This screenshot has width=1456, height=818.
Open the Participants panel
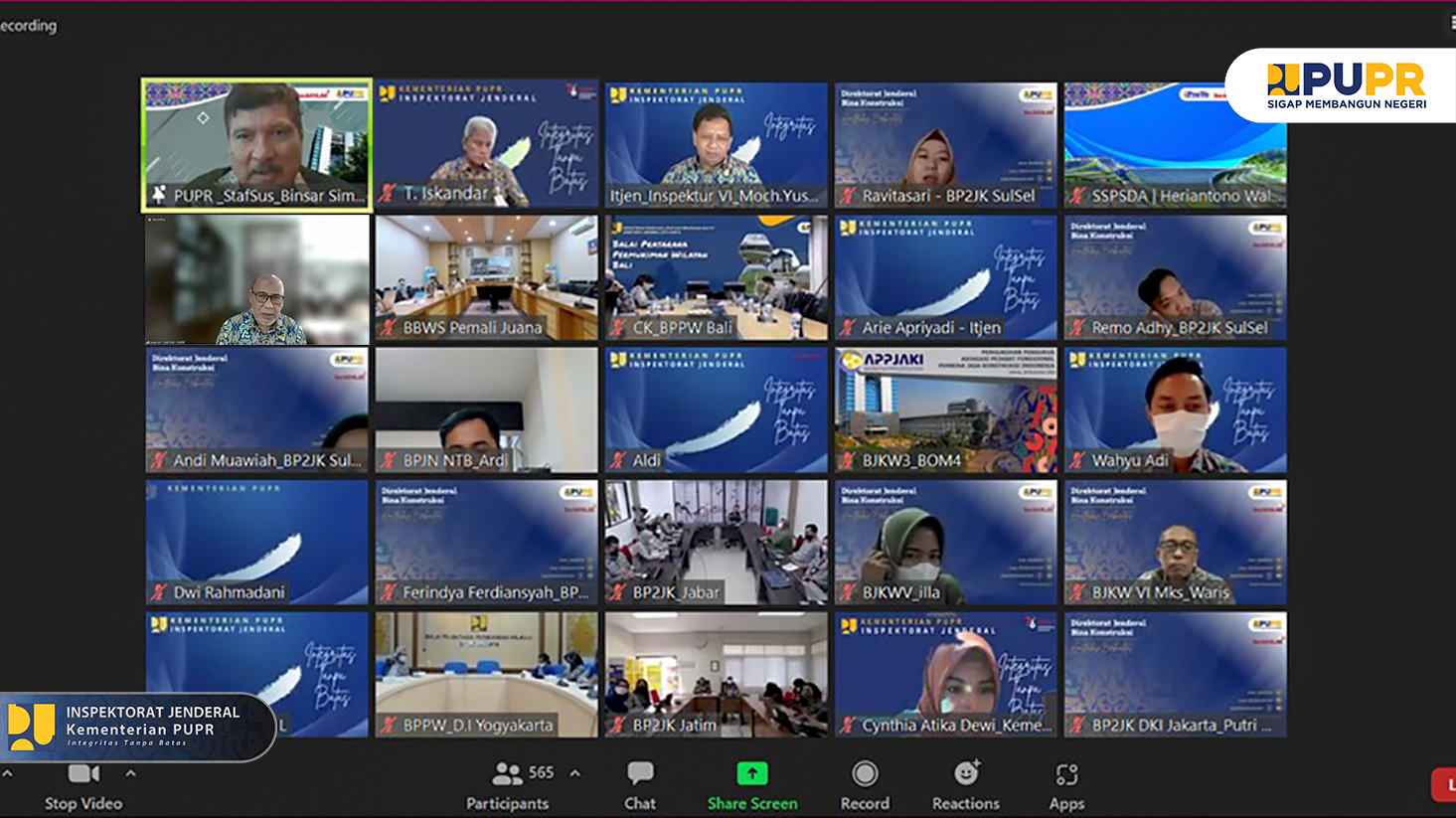click(507, 786)
